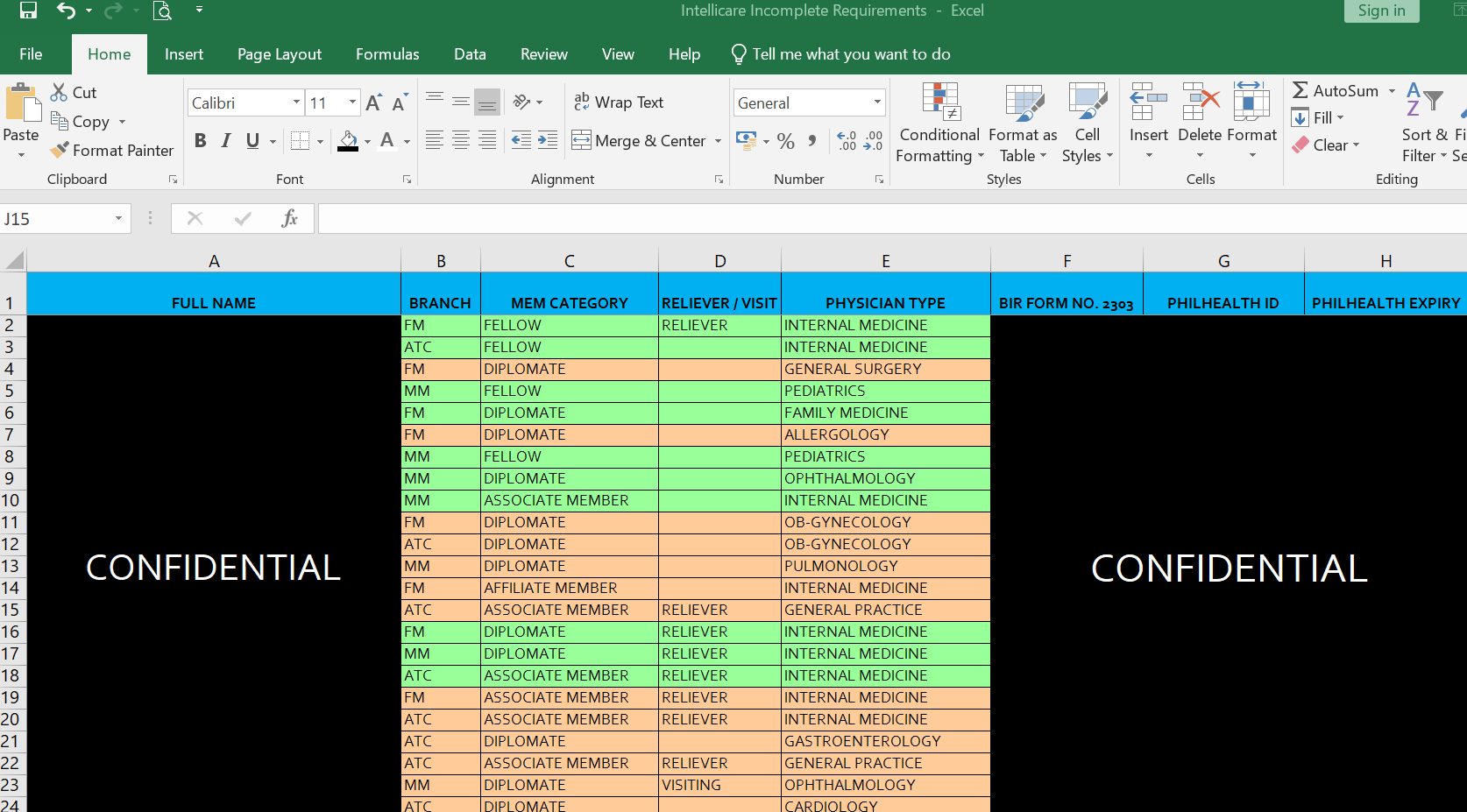Switch to the Insert tab
The height and width of the screenshot is (812, 1467).
point(184,53)
